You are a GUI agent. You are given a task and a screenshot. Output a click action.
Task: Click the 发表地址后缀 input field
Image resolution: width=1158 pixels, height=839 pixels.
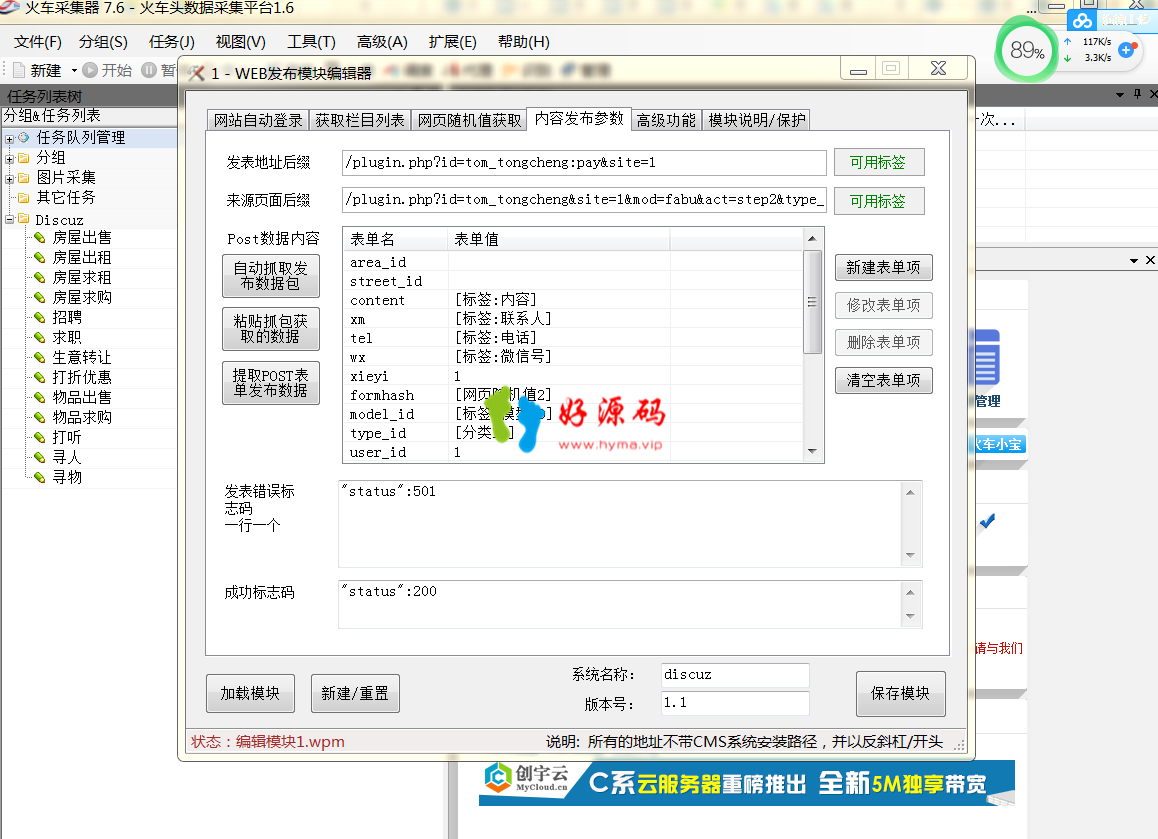584,162
